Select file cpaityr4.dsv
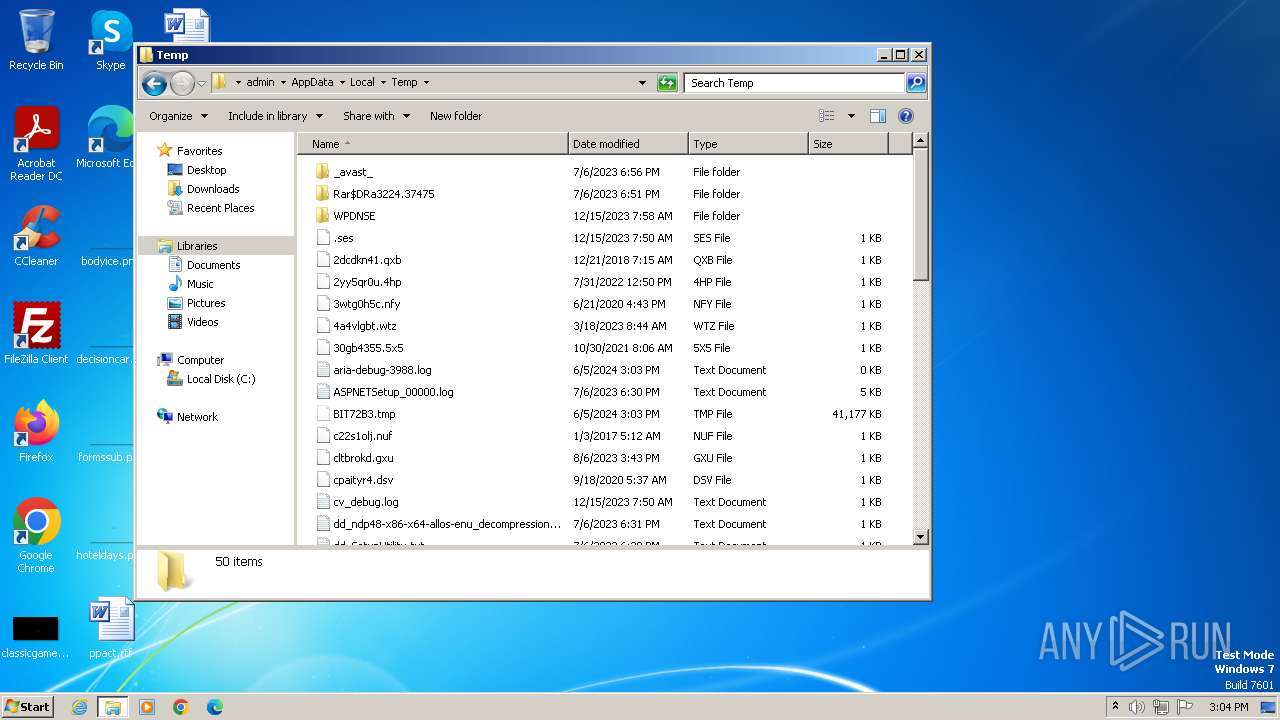The width and height of the screenshot is (1280, 720). point(363,480)
